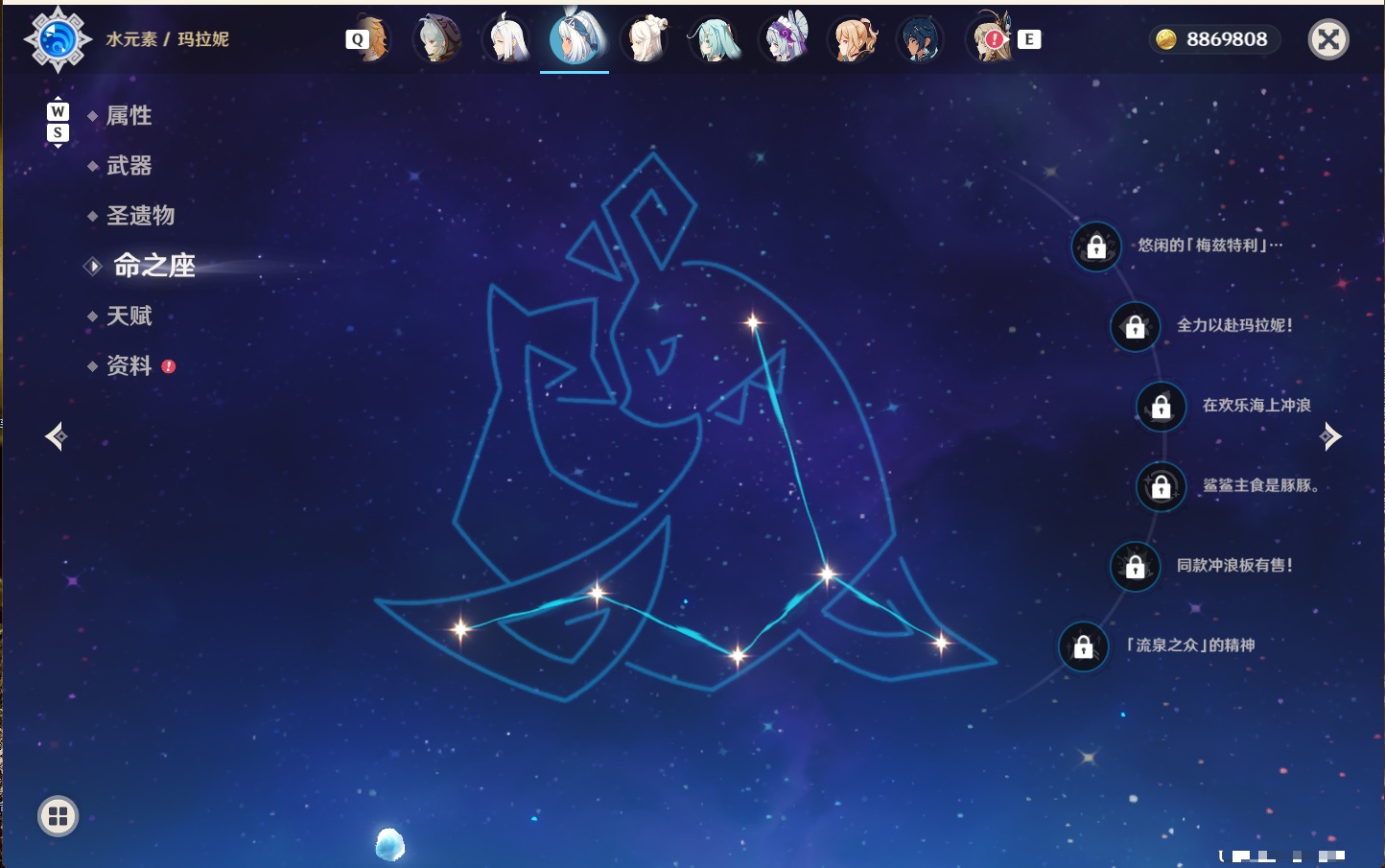Viewport: 1385px width, 868px height.
Task: Select the 天赋 talents section
Action: [x=129, y=316]
